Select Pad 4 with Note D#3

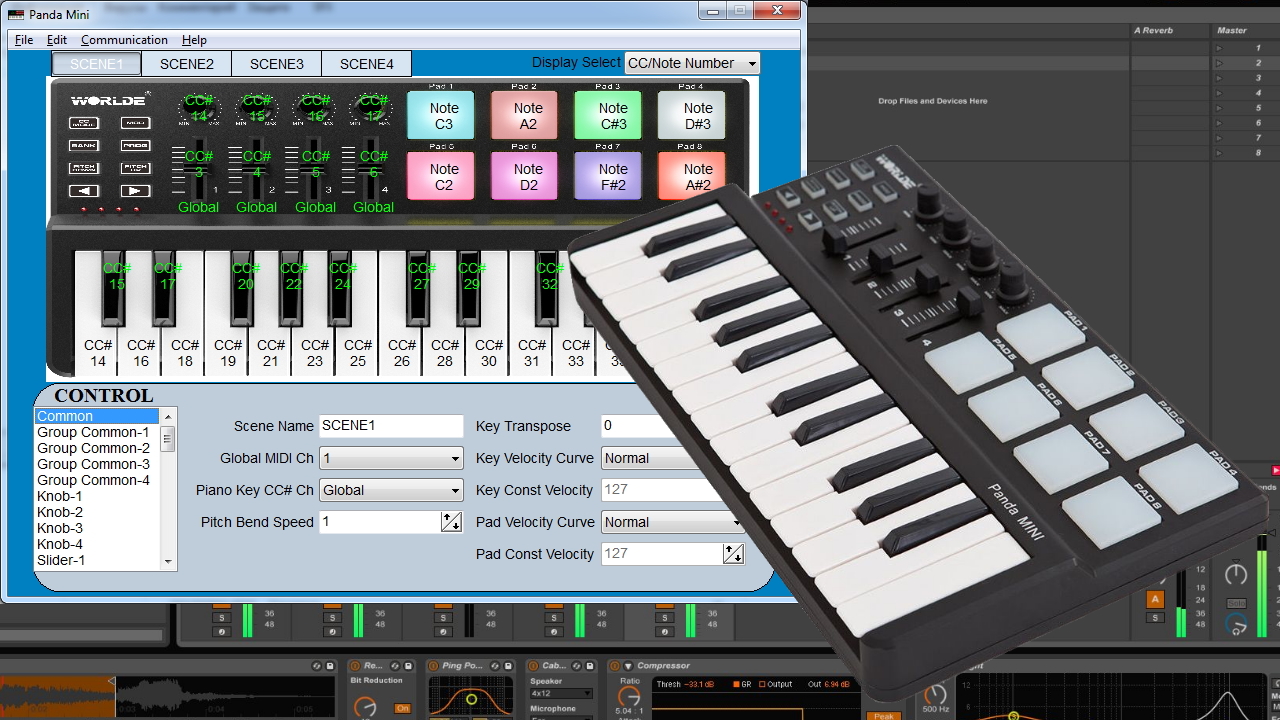(x=692, y=116)
